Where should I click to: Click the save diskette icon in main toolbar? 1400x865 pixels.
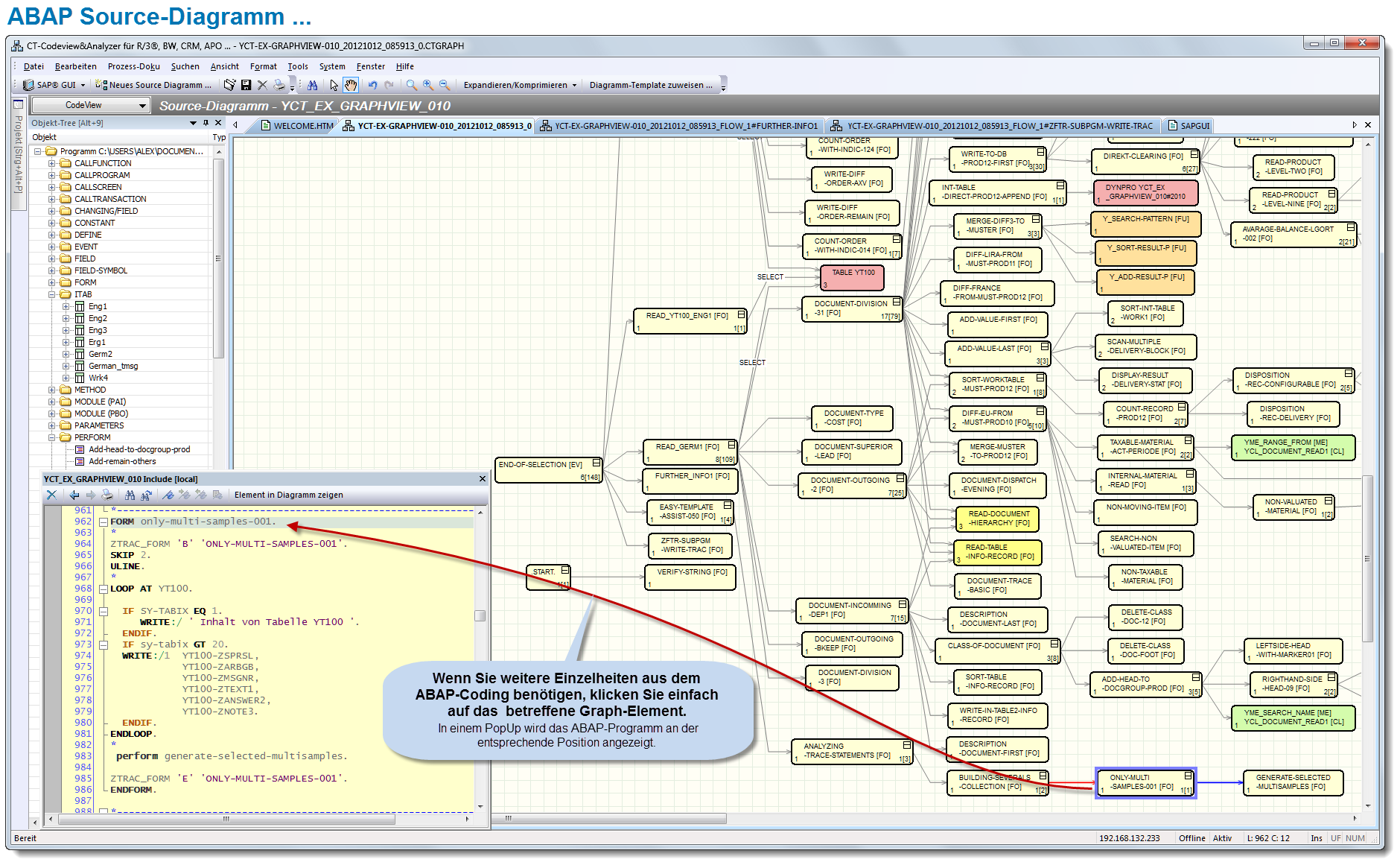(246, 85)
